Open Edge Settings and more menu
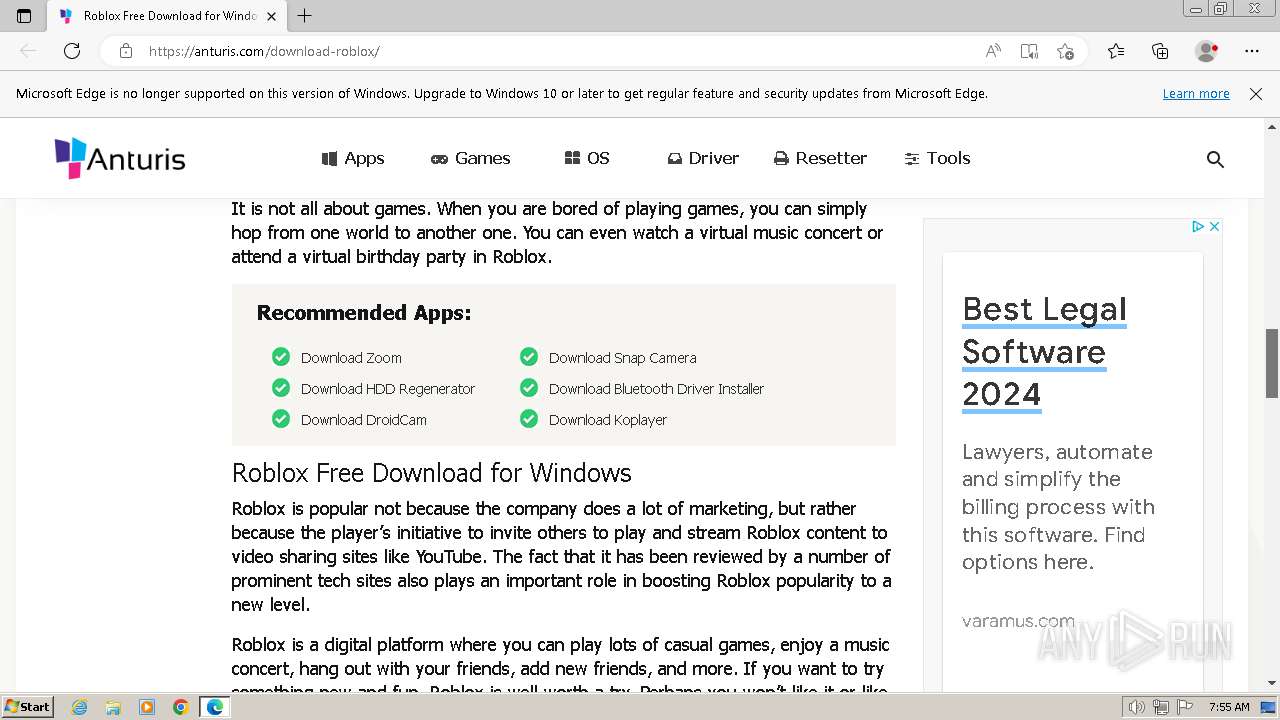1280x720 pixels. (1252, 51)
